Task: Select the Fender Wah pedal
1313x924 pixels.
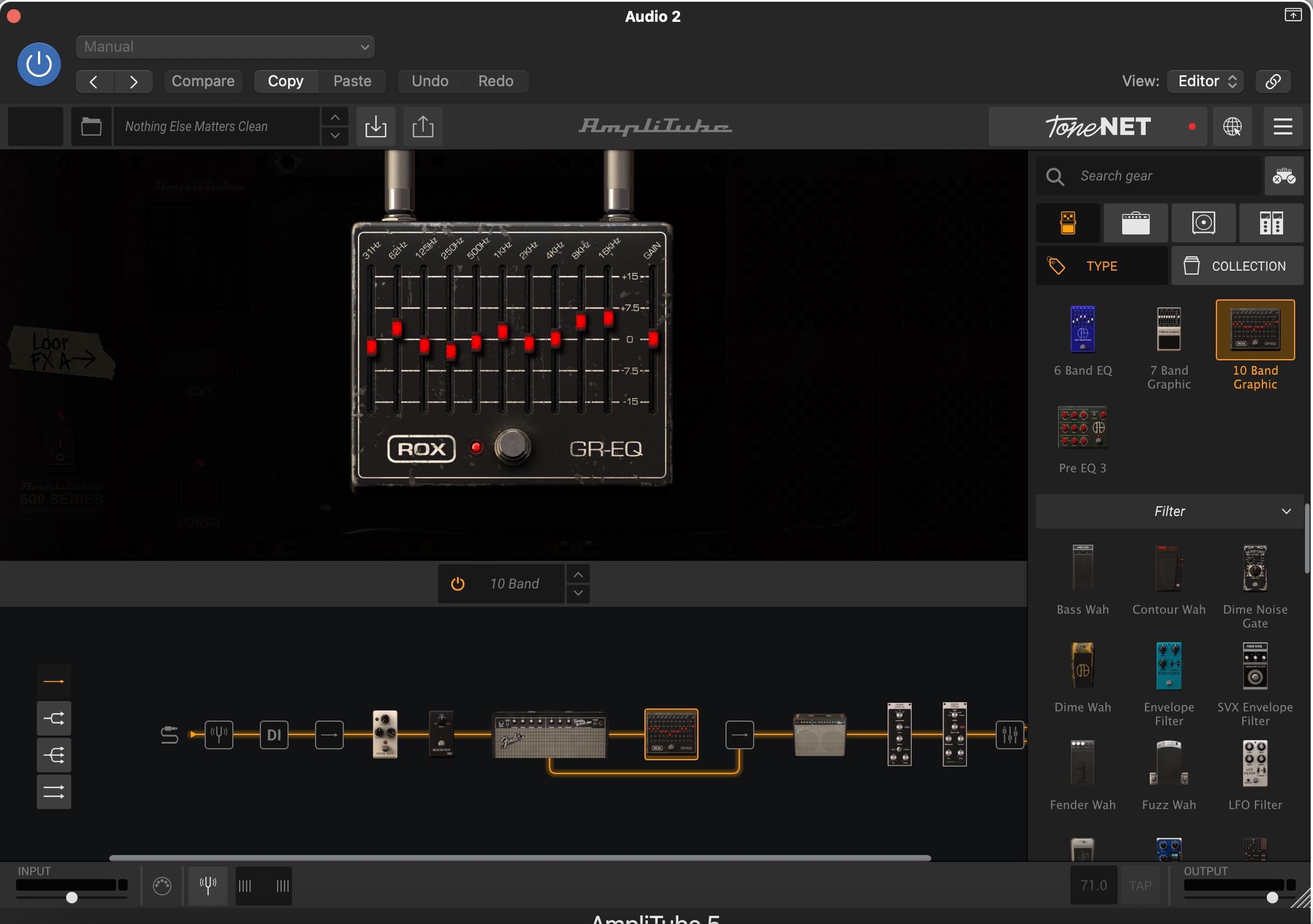Action: click(x=1082, y=775)
